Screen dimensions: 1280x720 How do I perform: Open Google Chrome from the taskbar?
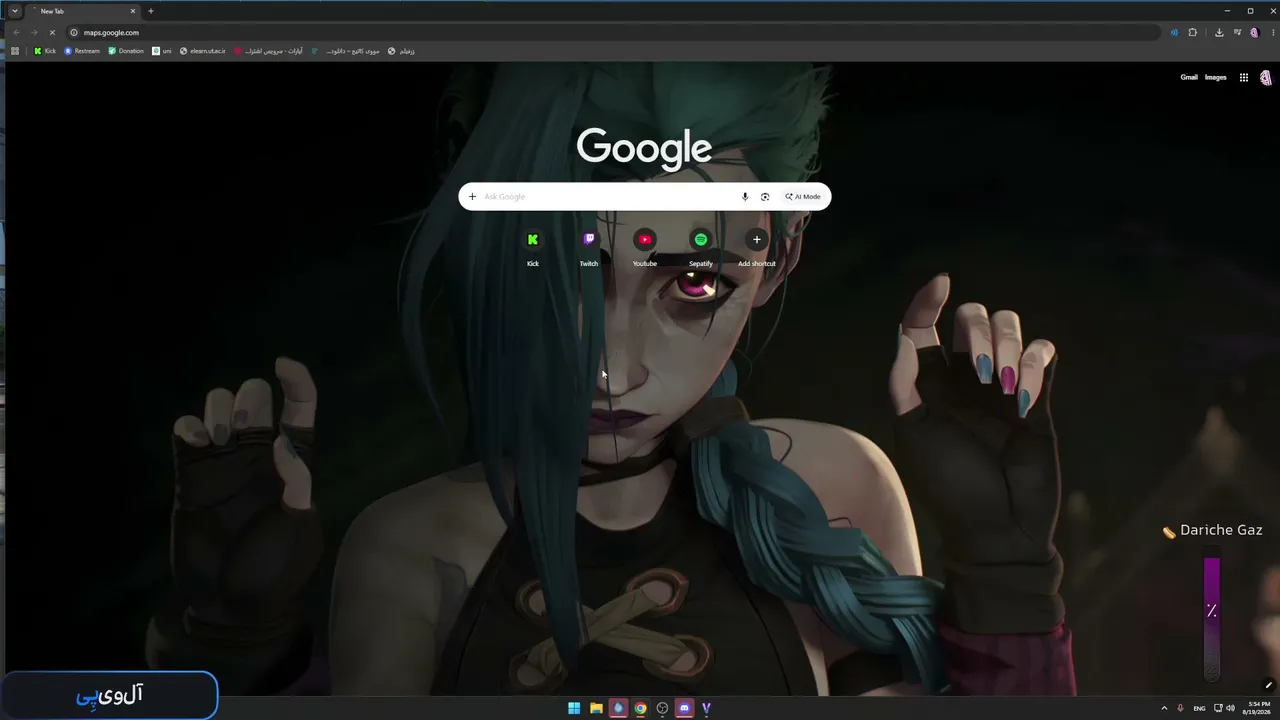[x=640, y=708]
